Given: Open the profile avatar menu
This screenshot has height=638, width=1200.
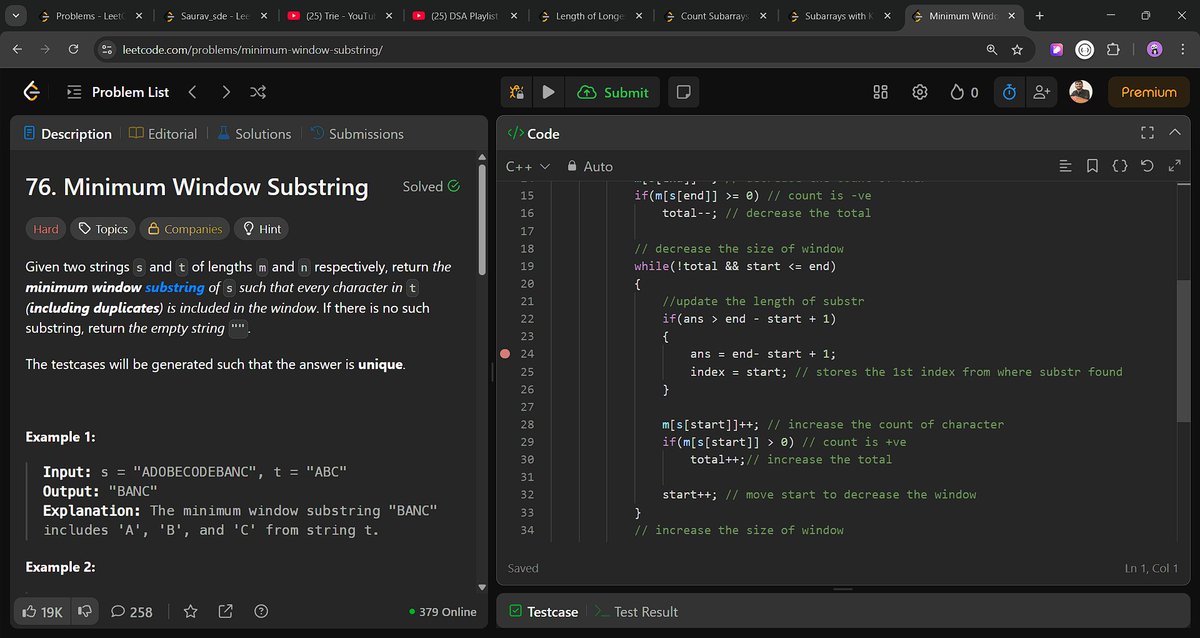Looking at the screenshot, I should click(x=1081, y=92).
